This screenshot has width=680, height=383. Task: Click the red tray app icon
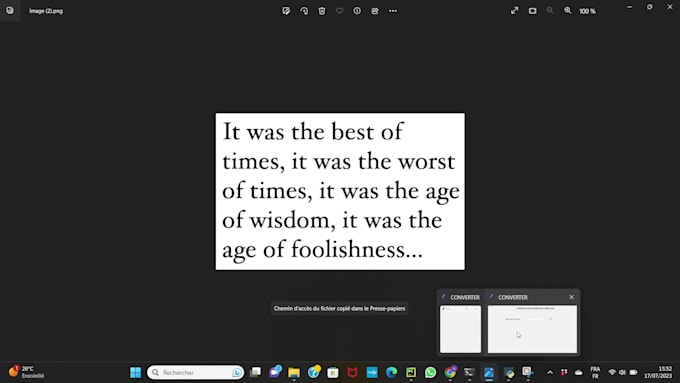564,373
